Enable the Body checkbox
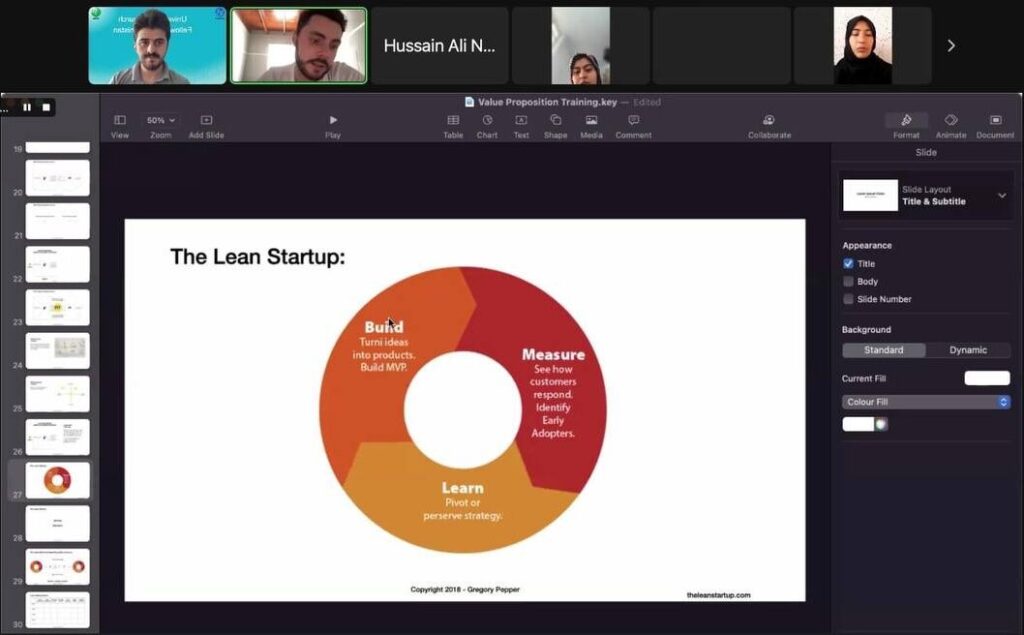This screenshot has width=1024, height=635. click(848, 282)
